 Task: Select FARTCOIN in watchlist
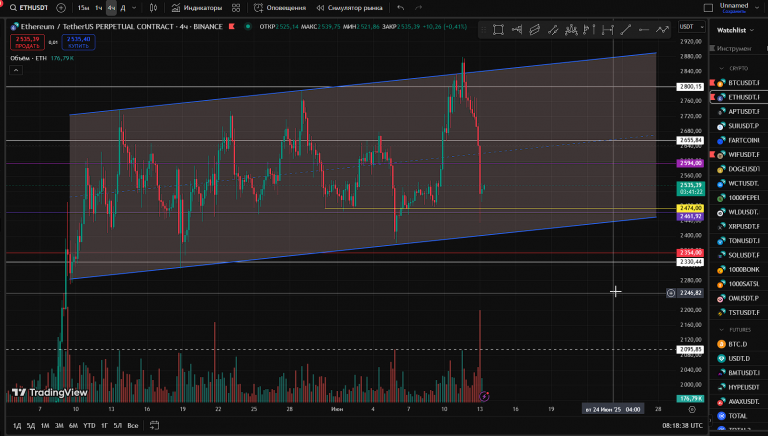[x=739, y=140]
